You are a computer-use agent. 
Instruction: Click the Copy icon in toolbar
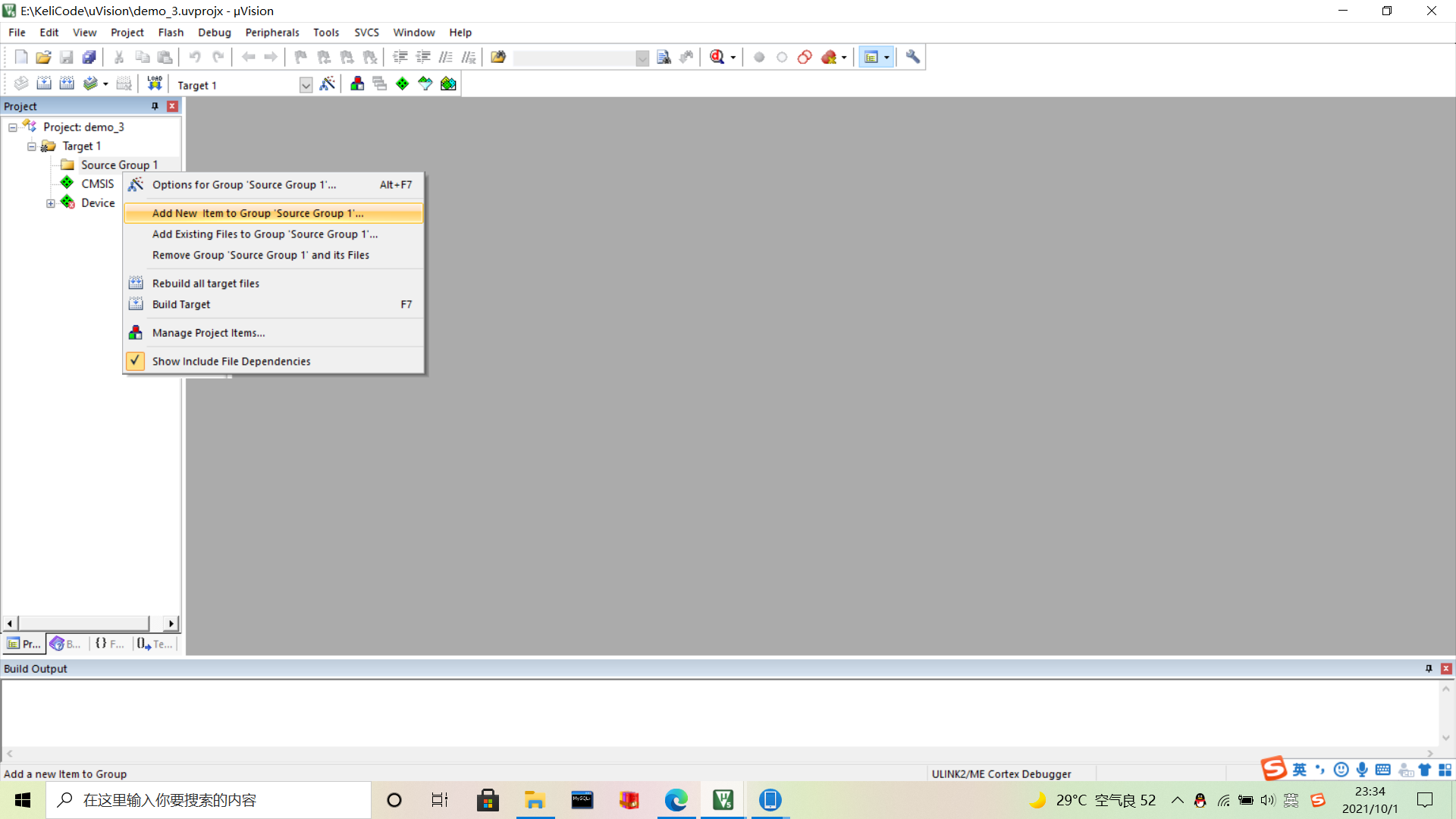[x=142, y=57]
